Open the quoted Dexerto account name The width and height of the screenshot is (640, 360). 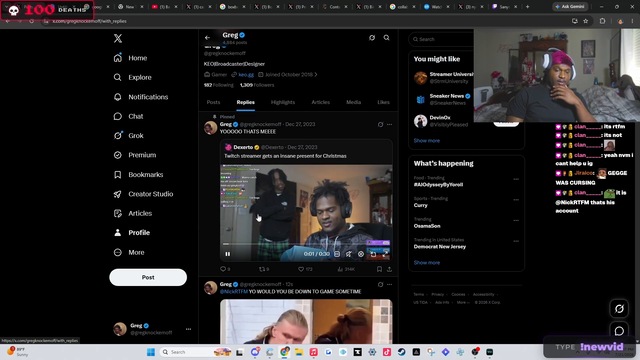click(x=243, y=147)
